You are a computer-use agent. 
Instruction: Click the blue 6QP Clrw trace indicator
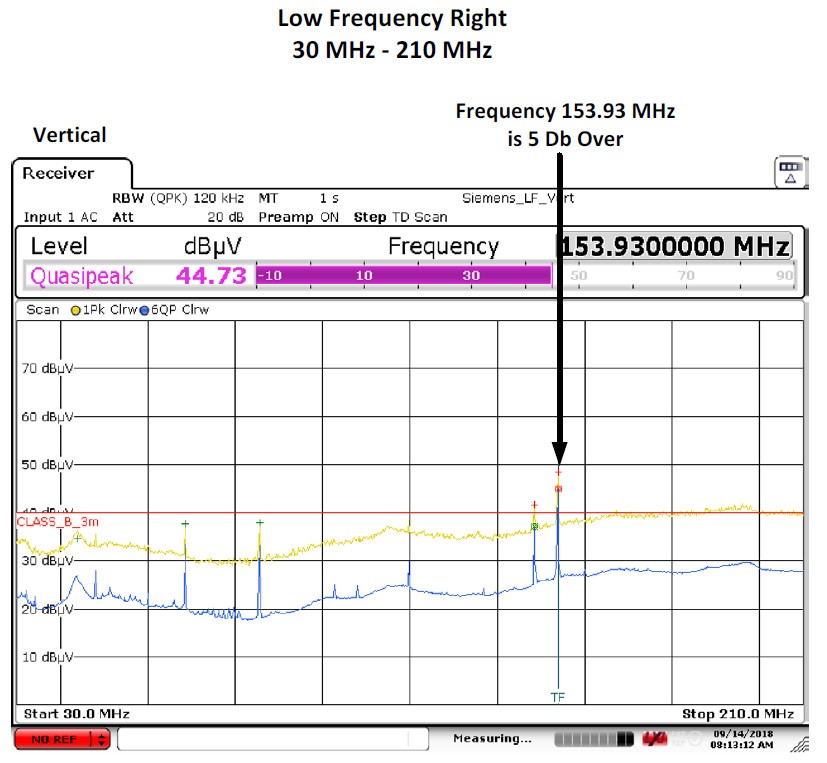pyautogui.click(x=144, y=311)
